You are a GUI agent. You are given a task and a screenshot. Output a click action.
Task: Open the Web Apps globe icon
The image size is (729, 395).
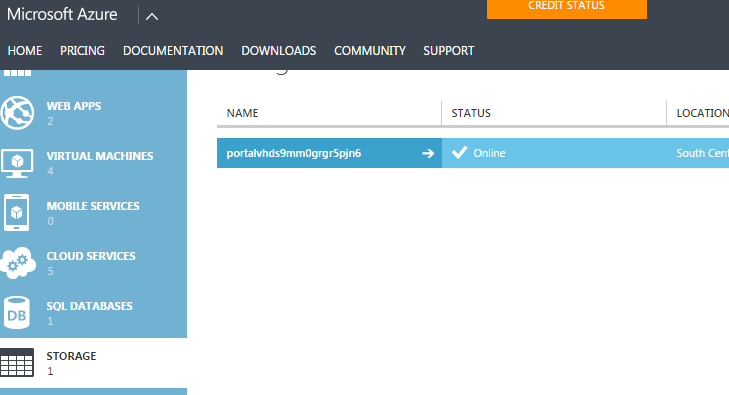(17, 113)
